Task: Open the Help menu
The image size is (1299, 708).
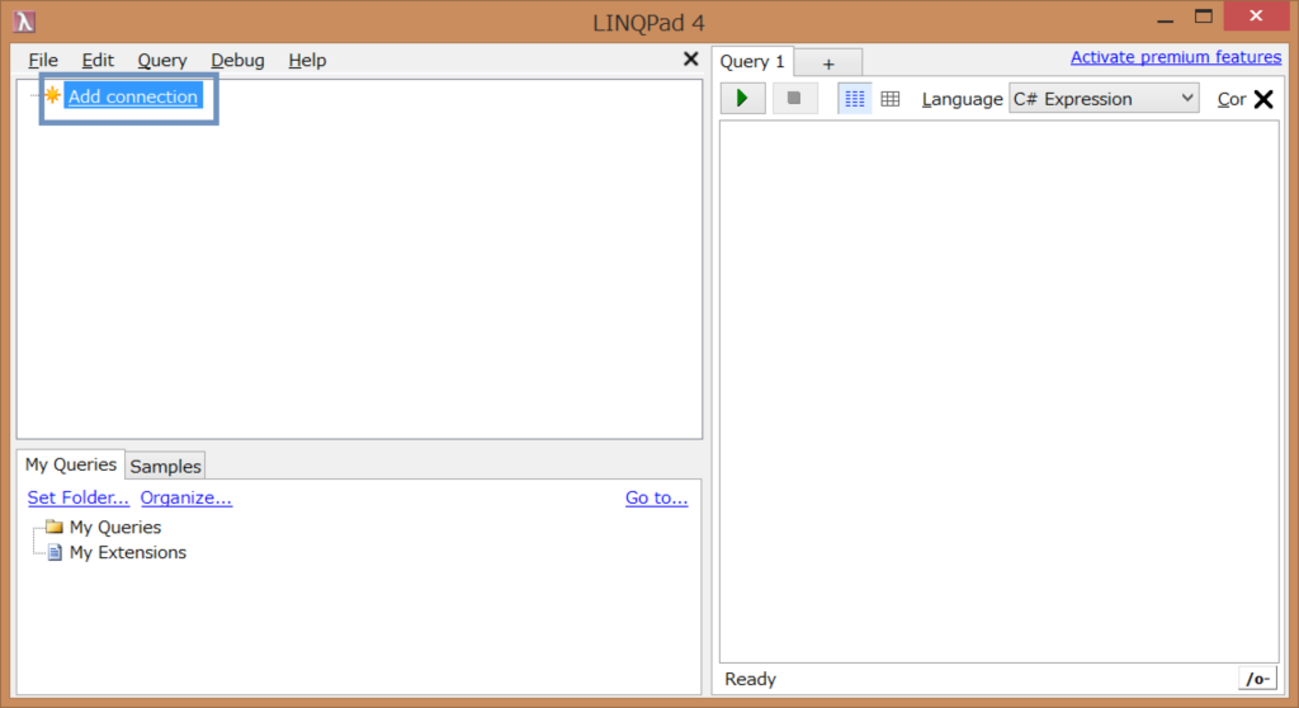Action: click(307, 60)
